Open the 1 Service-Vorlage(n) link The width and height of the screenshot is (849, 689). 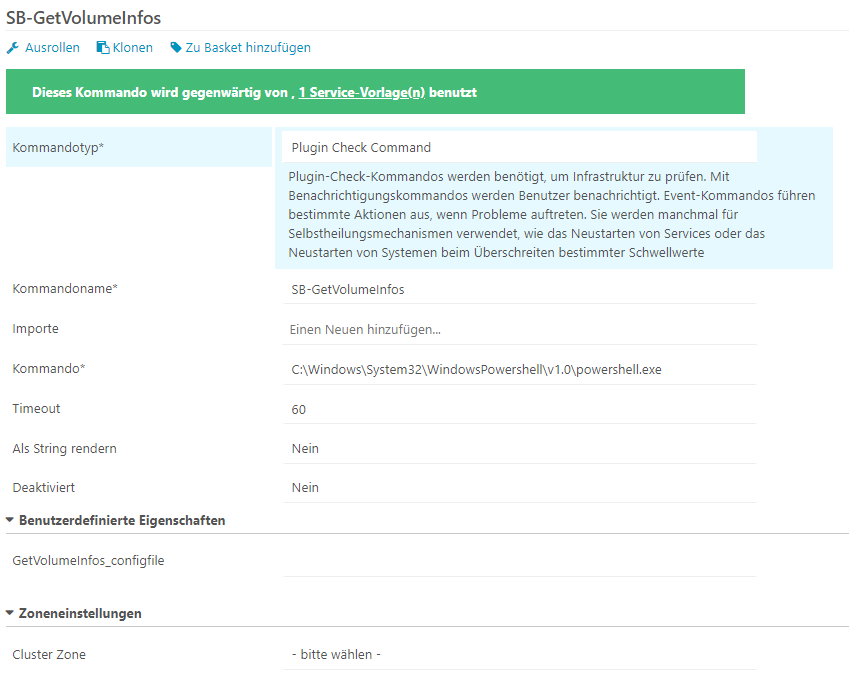tap(362, 93)
